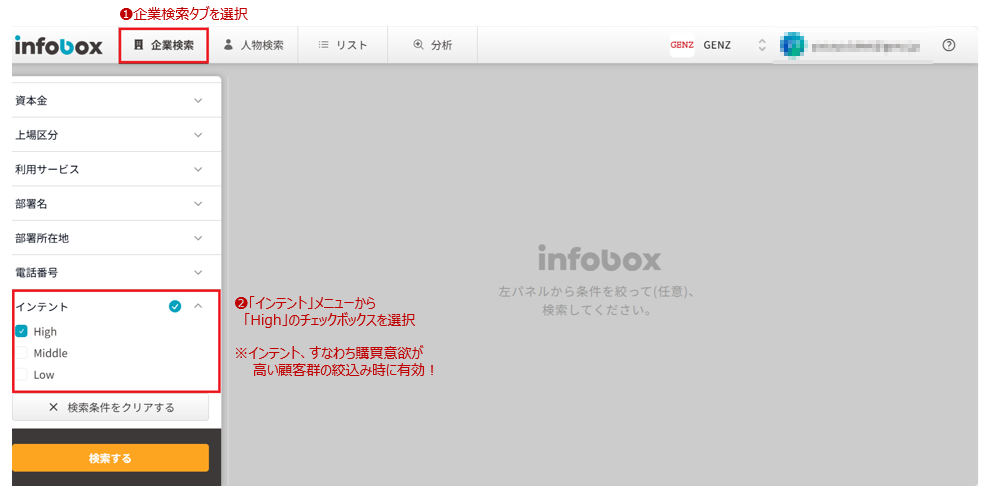988x494 pixels.
Task: Open the GENZ workspace switcher arrows
Action: 762,45
